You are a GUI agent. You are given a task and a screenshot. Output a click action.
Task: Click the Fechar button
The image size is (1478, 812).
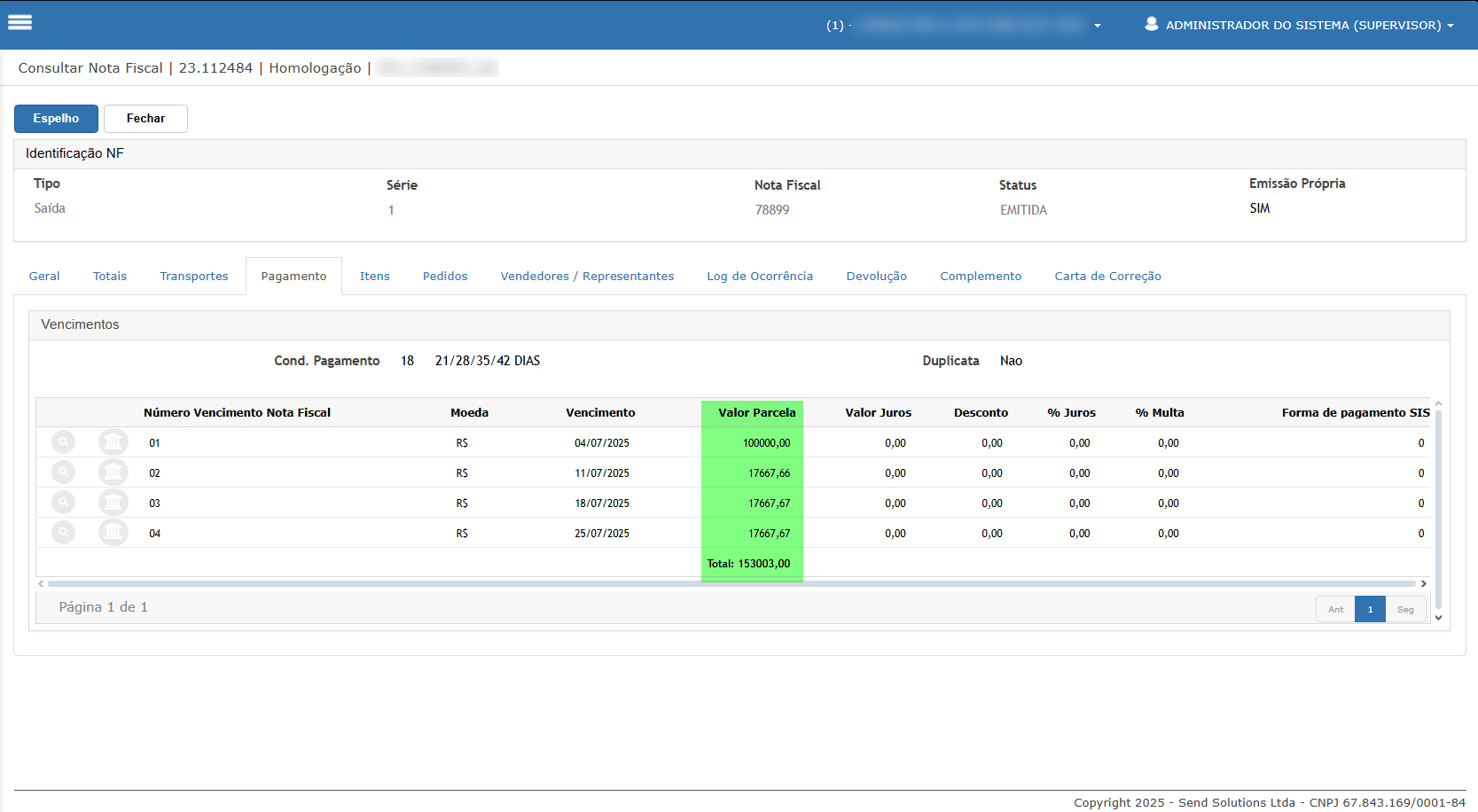pos(145,118)
